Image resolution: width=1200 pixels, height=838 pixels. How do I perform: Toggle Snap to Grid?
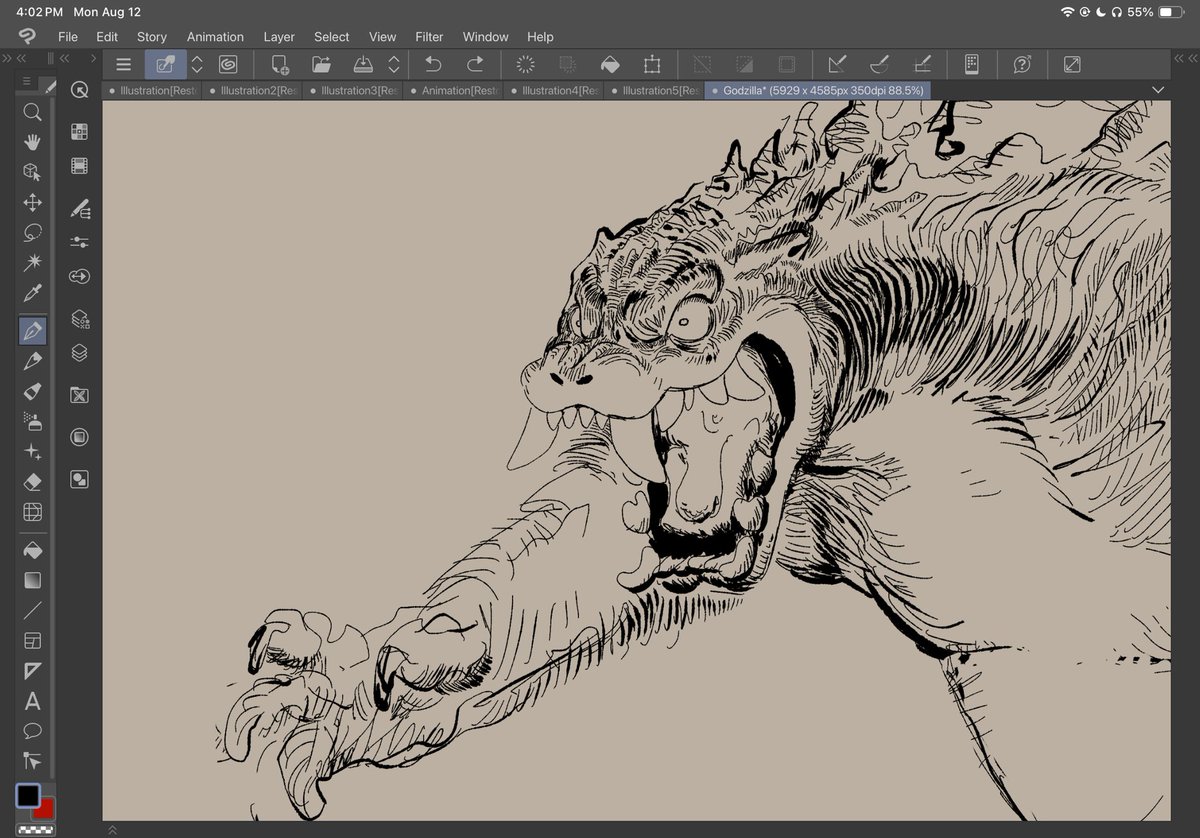coord(922,65)
